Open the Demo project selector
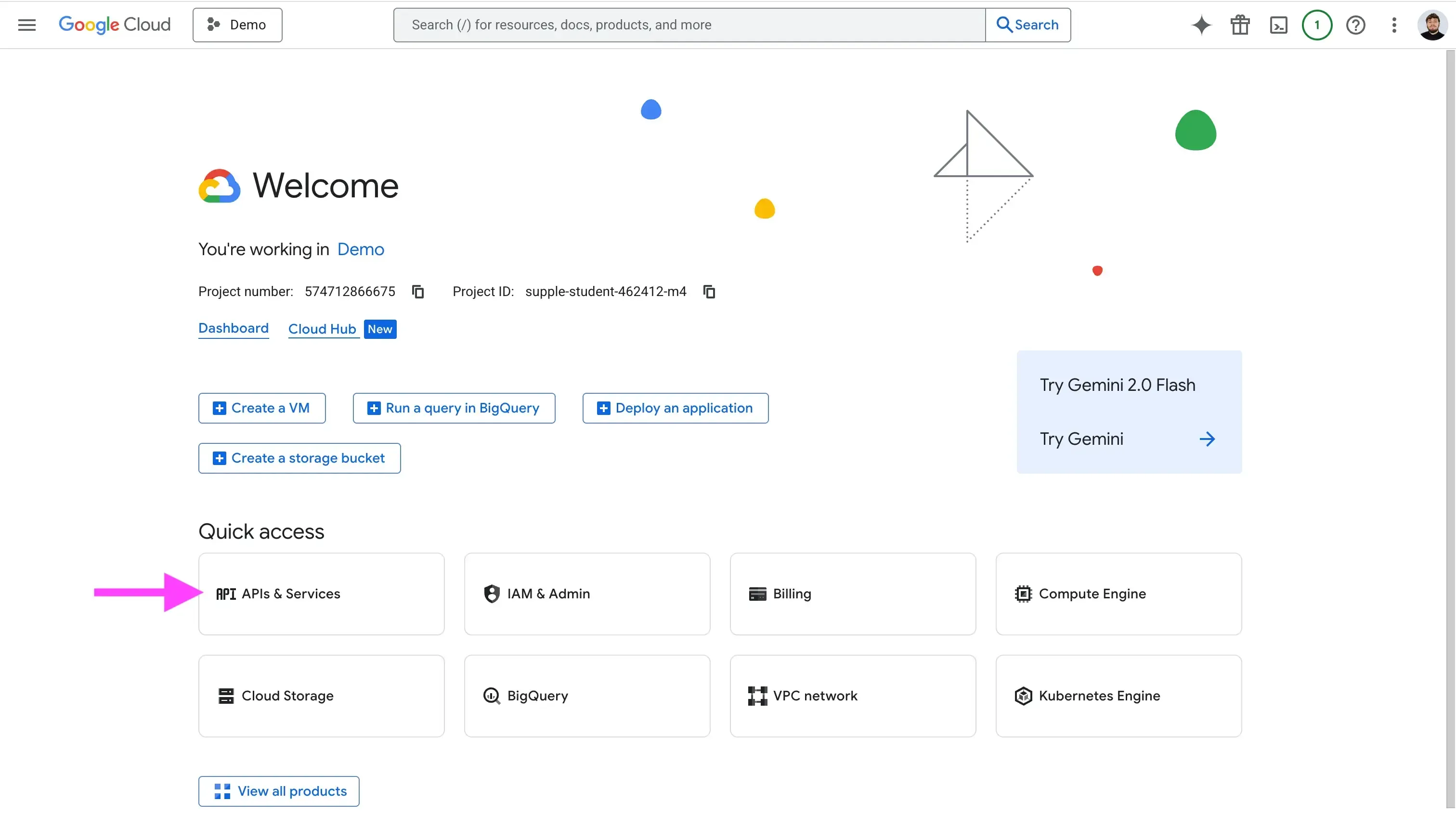Viewport: 1456px width, 827px height. click(237, 25)
